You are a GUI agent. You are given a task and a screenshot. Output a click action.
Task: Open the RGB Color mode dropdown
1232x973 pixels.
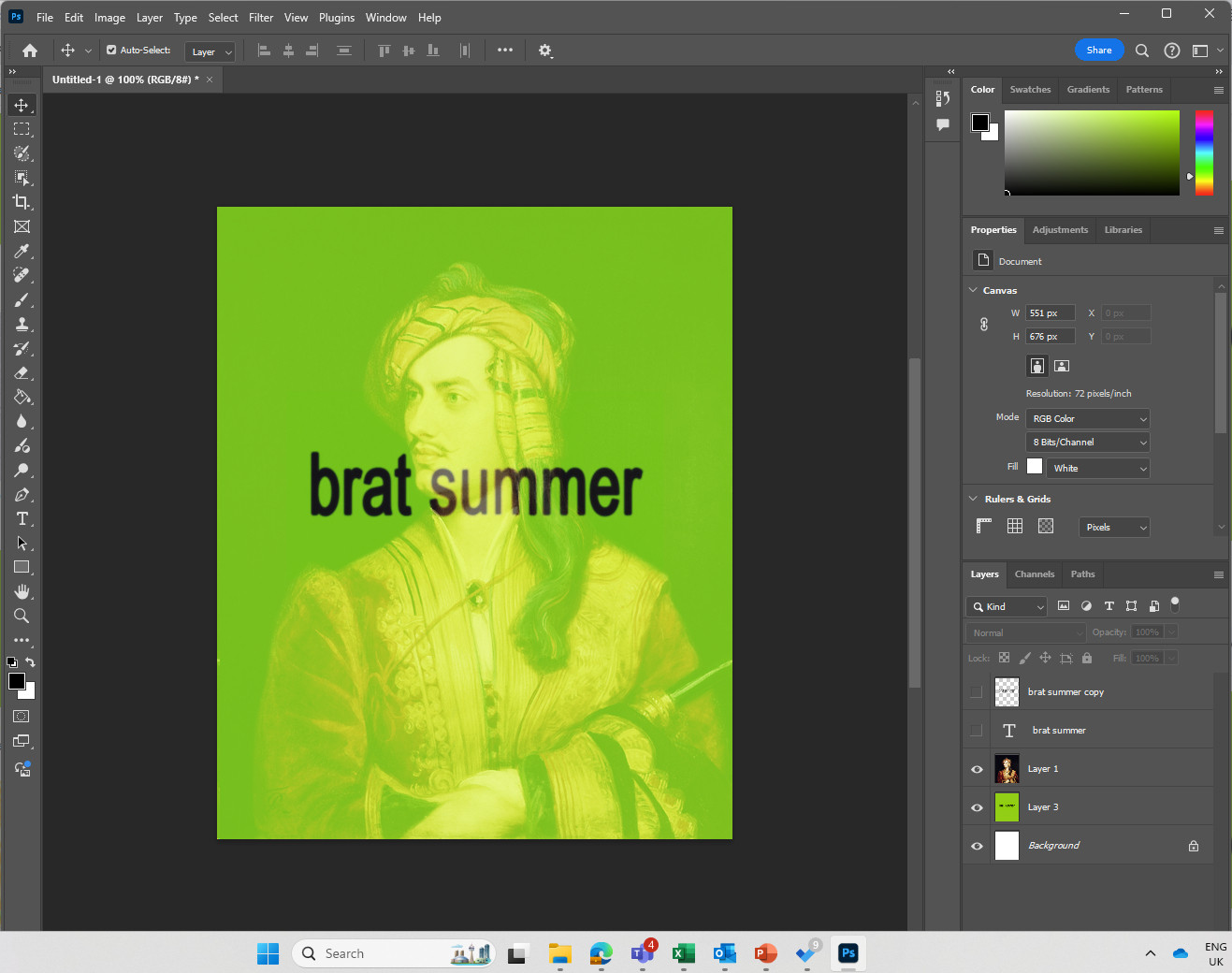click(x=1087, y=418)
